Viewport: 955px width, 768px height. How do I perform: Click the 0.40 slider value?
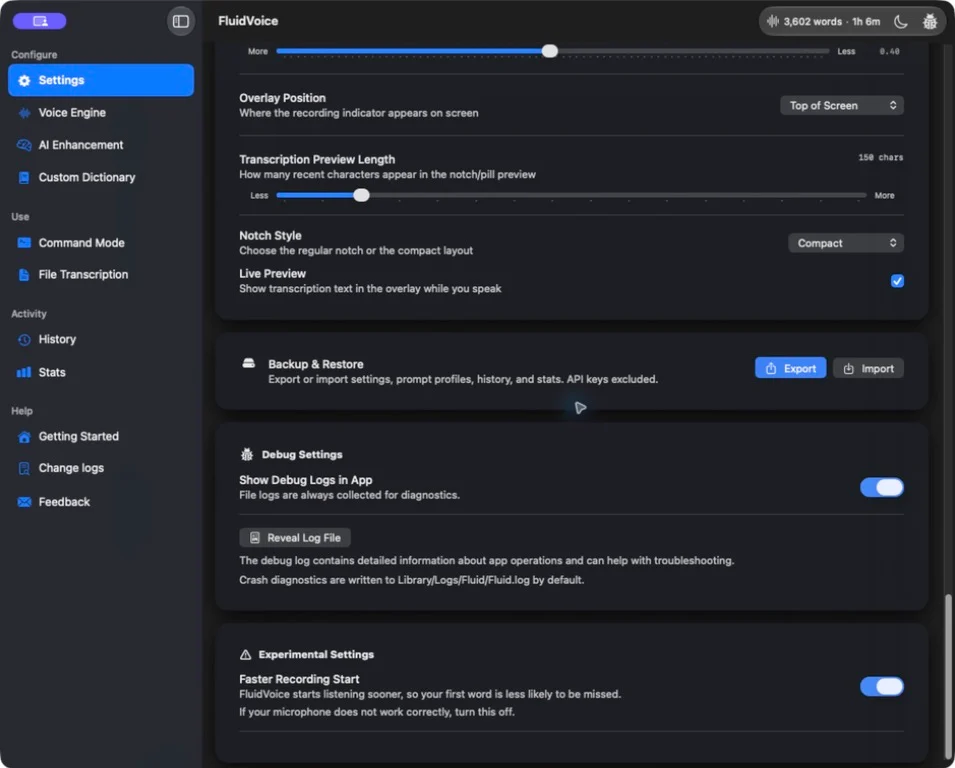889,51
